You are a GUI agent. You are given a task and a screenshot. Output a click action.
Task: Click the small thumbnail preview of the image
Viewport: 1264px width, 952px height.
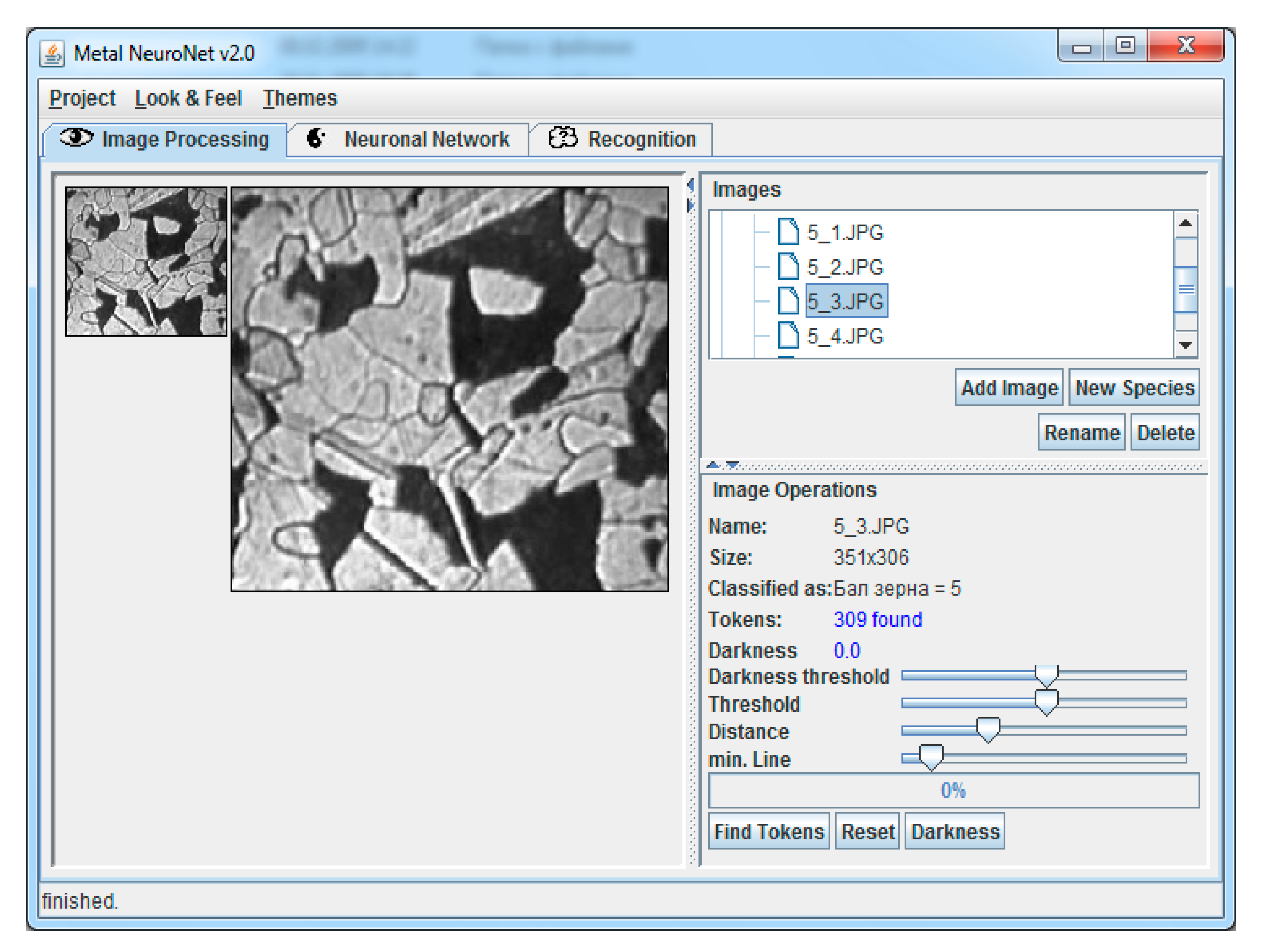coord(145,262)
